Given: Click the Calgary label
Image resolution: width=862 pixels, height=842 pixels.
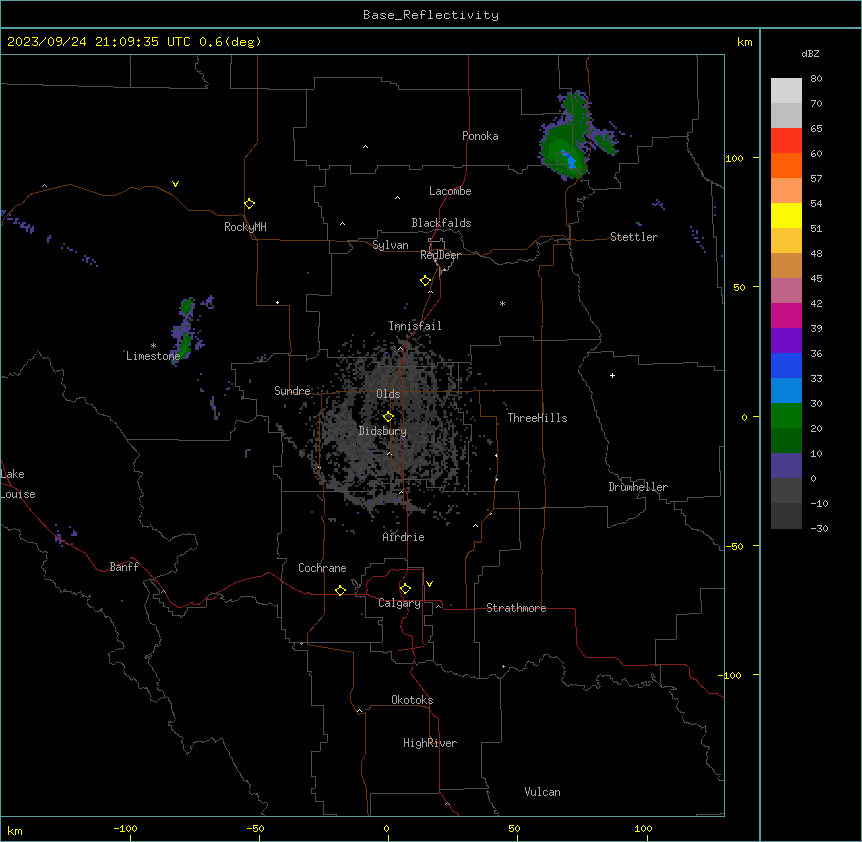Looking at the screenshot, I should point(400,603).
